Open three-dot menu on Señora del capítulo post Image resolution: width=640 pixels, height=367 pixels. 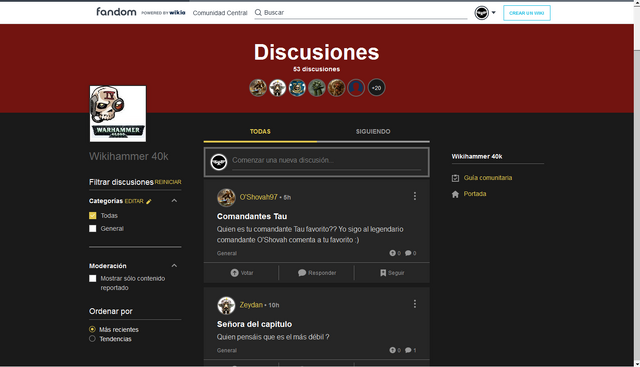(x=415, y=304)
